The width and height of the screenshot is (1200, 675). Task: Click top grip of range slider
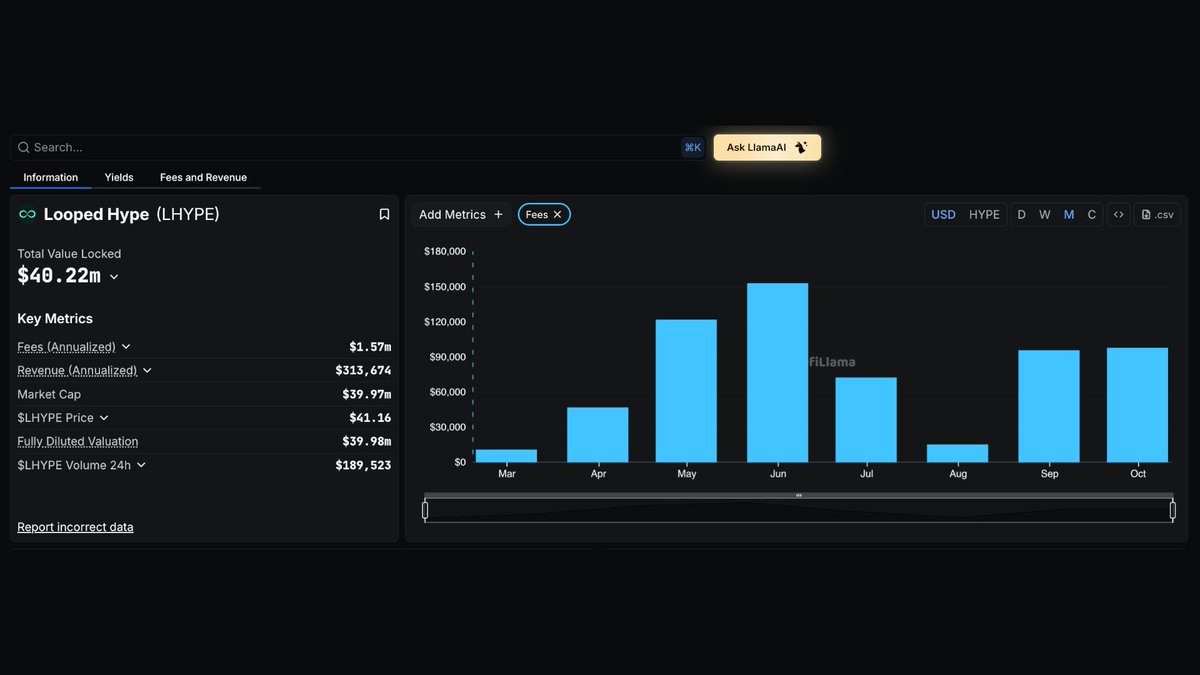point(799,495)
